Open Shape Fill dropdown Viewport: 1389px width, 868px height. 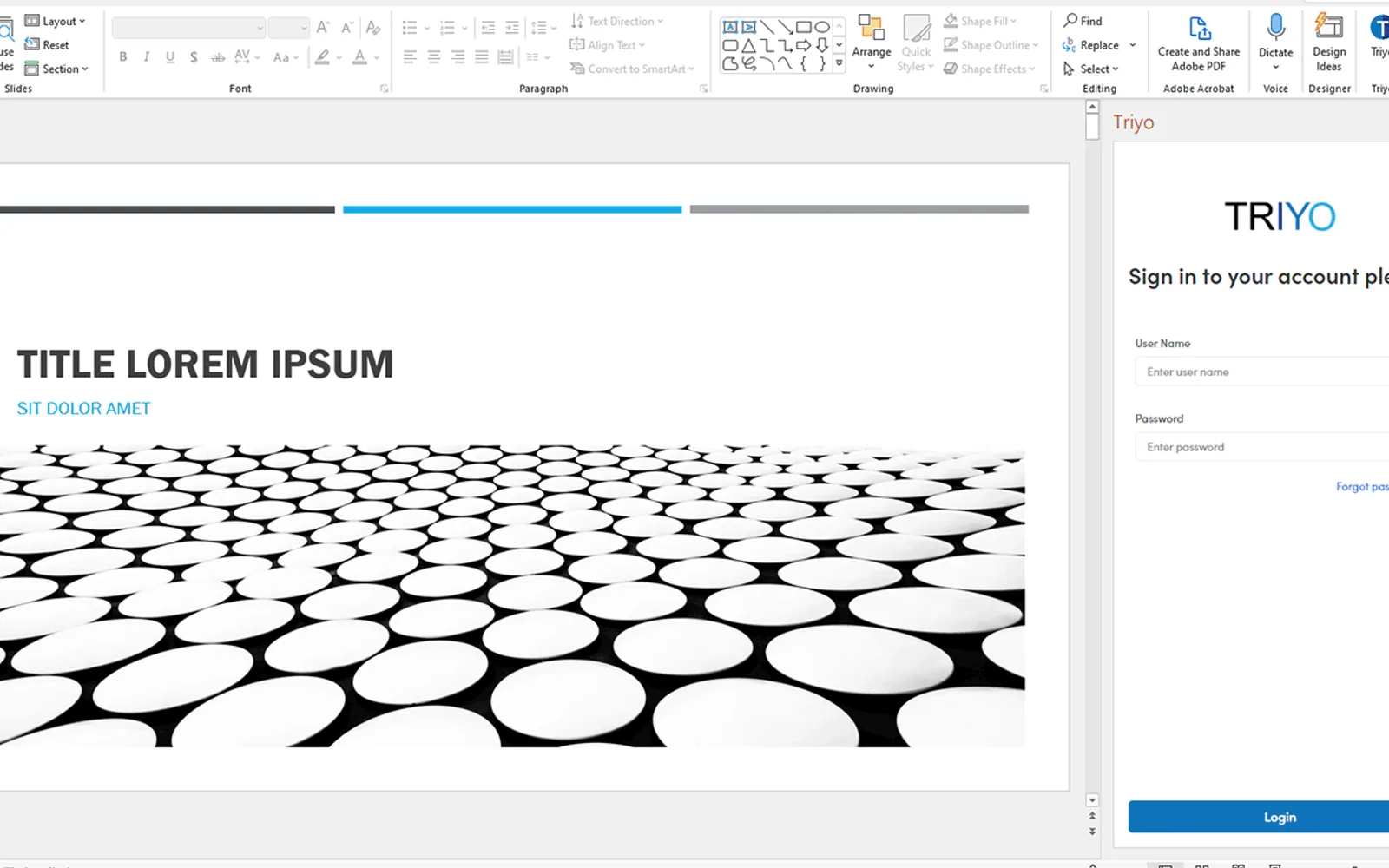[x=980, y=21]
